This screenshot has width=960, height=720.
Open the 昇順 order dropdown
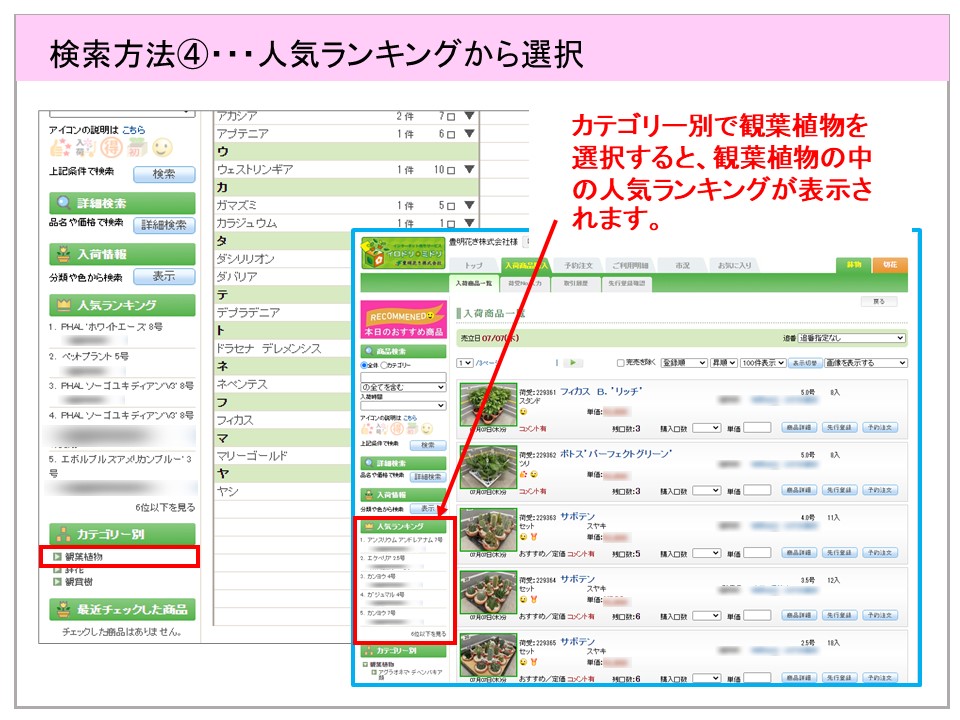click(724, 363)
